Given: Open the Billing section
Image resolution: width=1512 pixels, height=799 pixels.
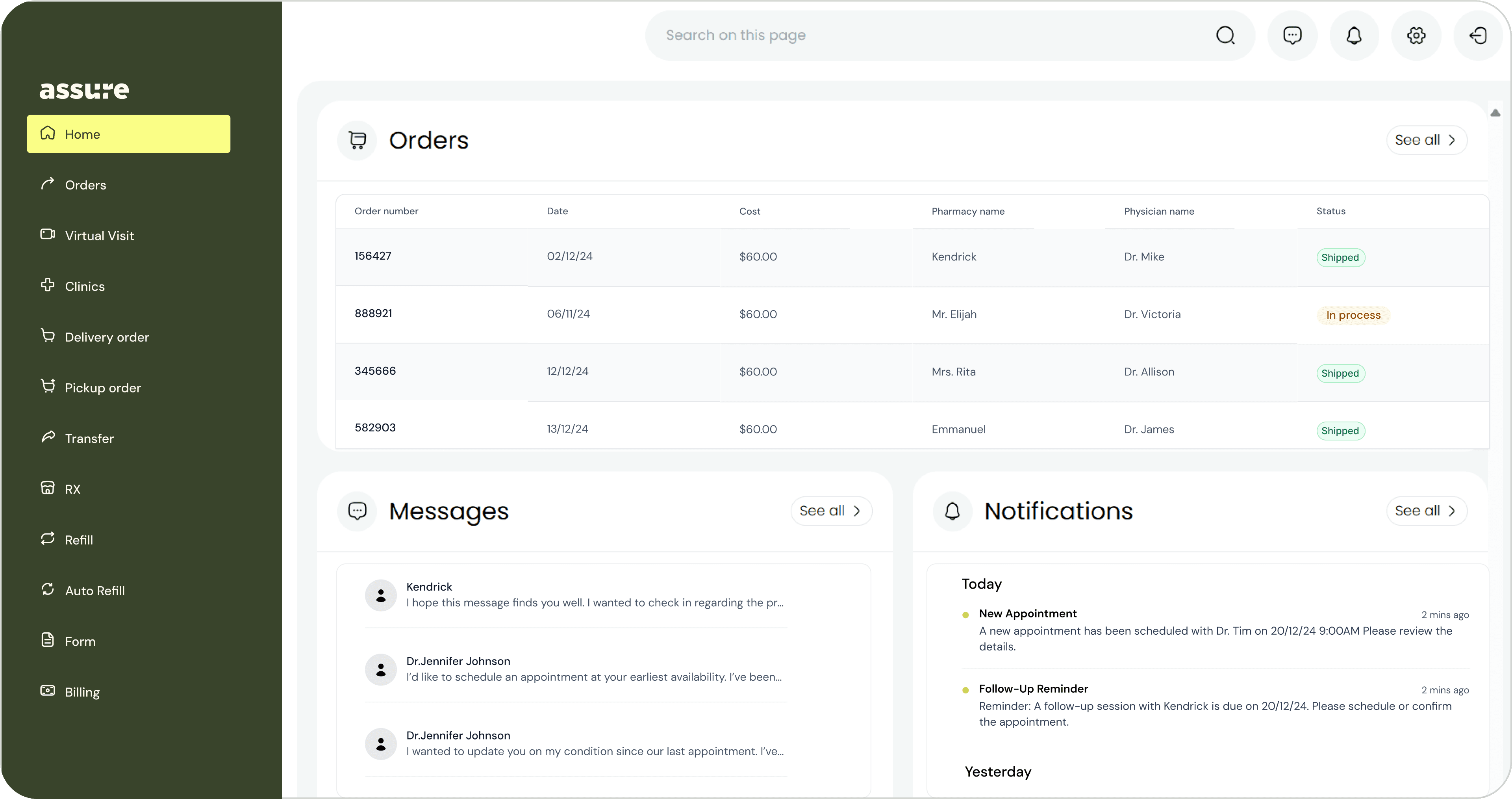Looking at the screenshot, I should click(x=82, y=691).
